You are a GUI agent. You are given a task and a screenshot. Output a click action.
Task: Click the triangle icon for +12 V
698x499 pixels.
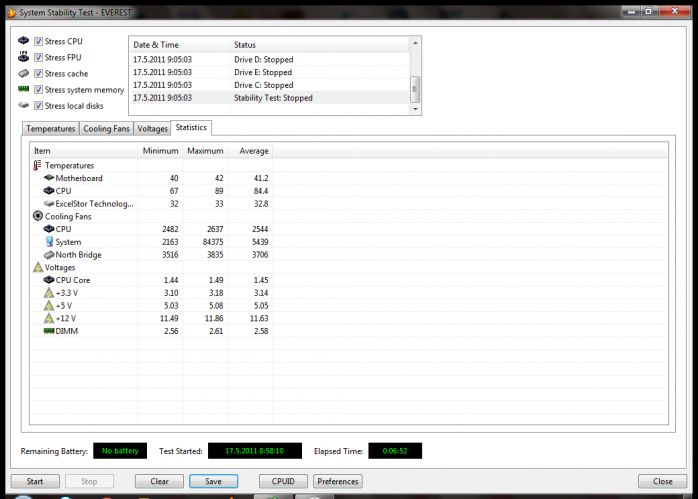coord(49,318)
